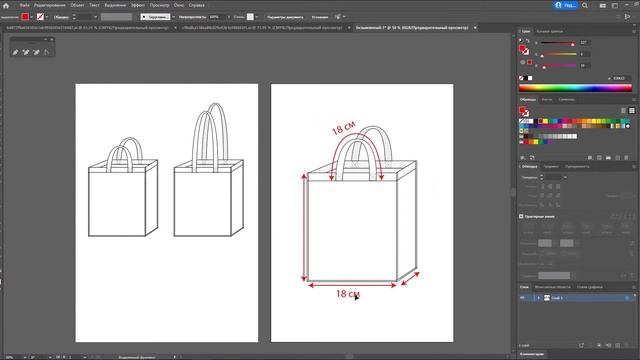Switch to the Символы symbols tab
This screenshot has width=640, height=360.
coord(566,100)
